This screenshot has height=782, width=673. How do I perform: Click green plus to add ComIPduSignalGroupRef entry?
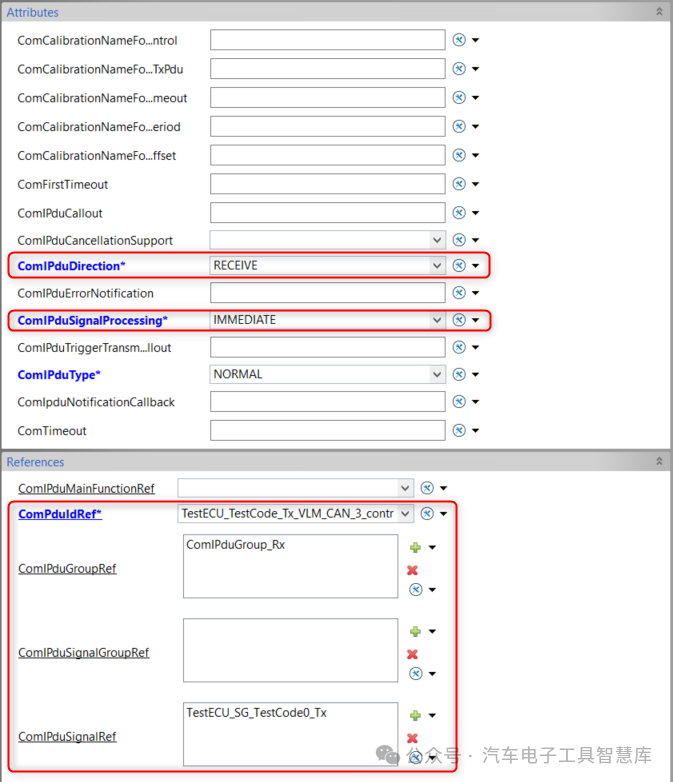point(415,631)
